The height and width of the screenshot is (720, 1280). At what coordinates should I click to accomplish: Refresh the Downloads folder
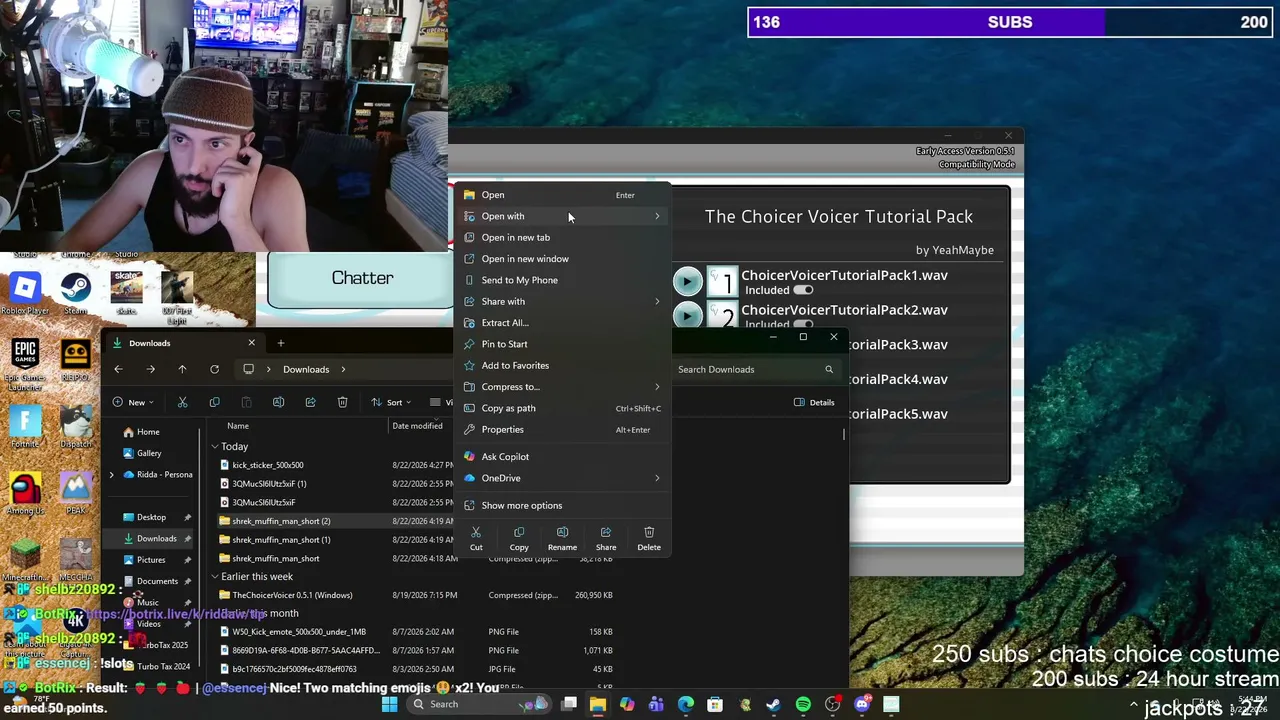[214, 369]
